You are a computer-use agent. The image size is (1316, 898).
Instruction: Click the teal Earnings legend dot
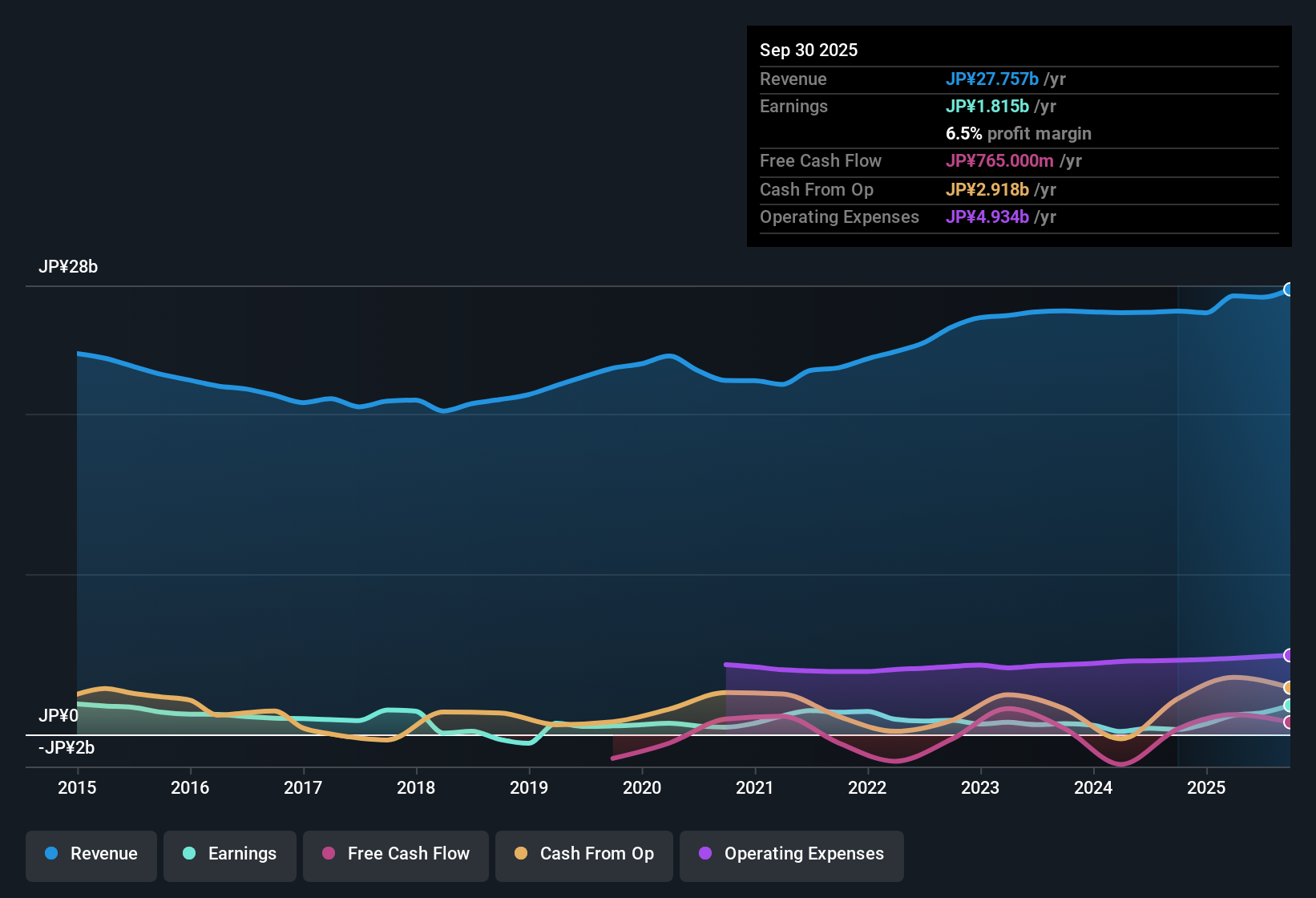coord(189,854)
